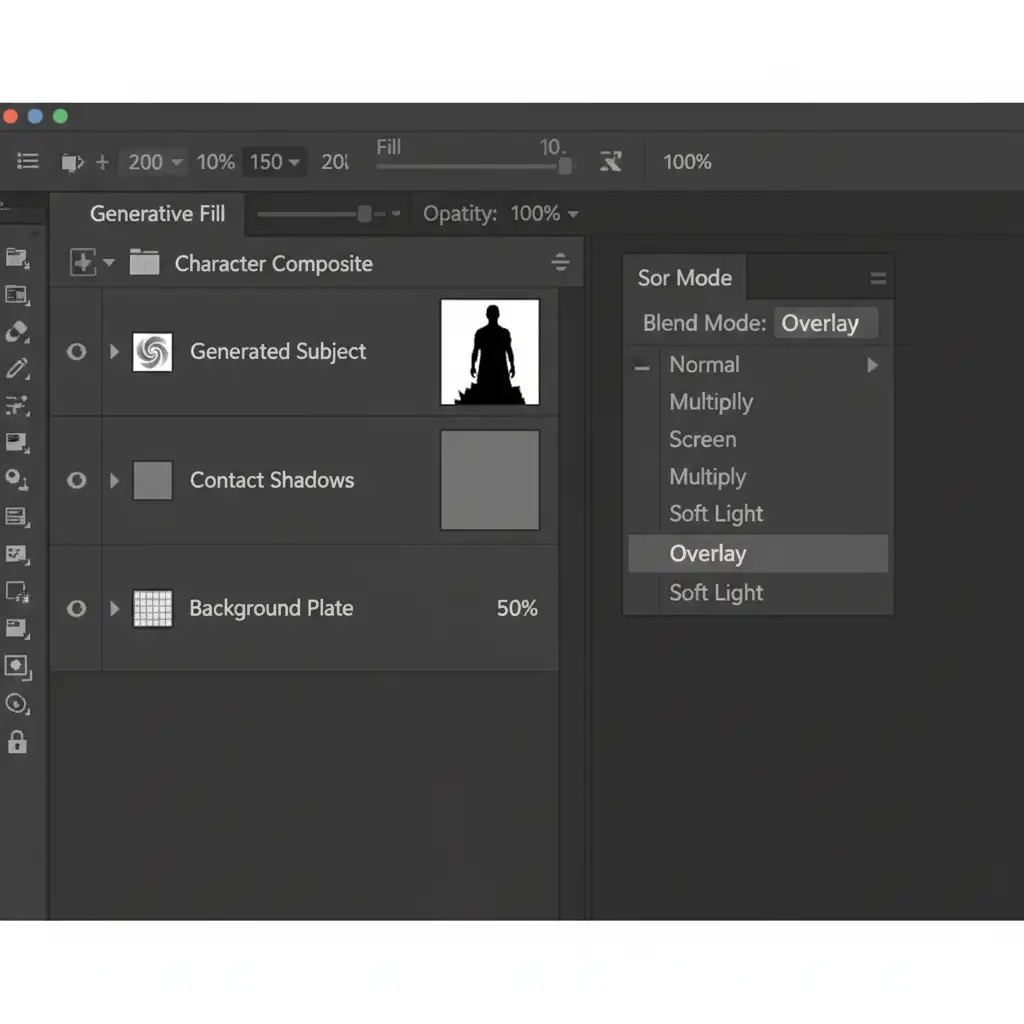
Task: Click the lock icon in left toolbar
Action: tap(17, 742)
